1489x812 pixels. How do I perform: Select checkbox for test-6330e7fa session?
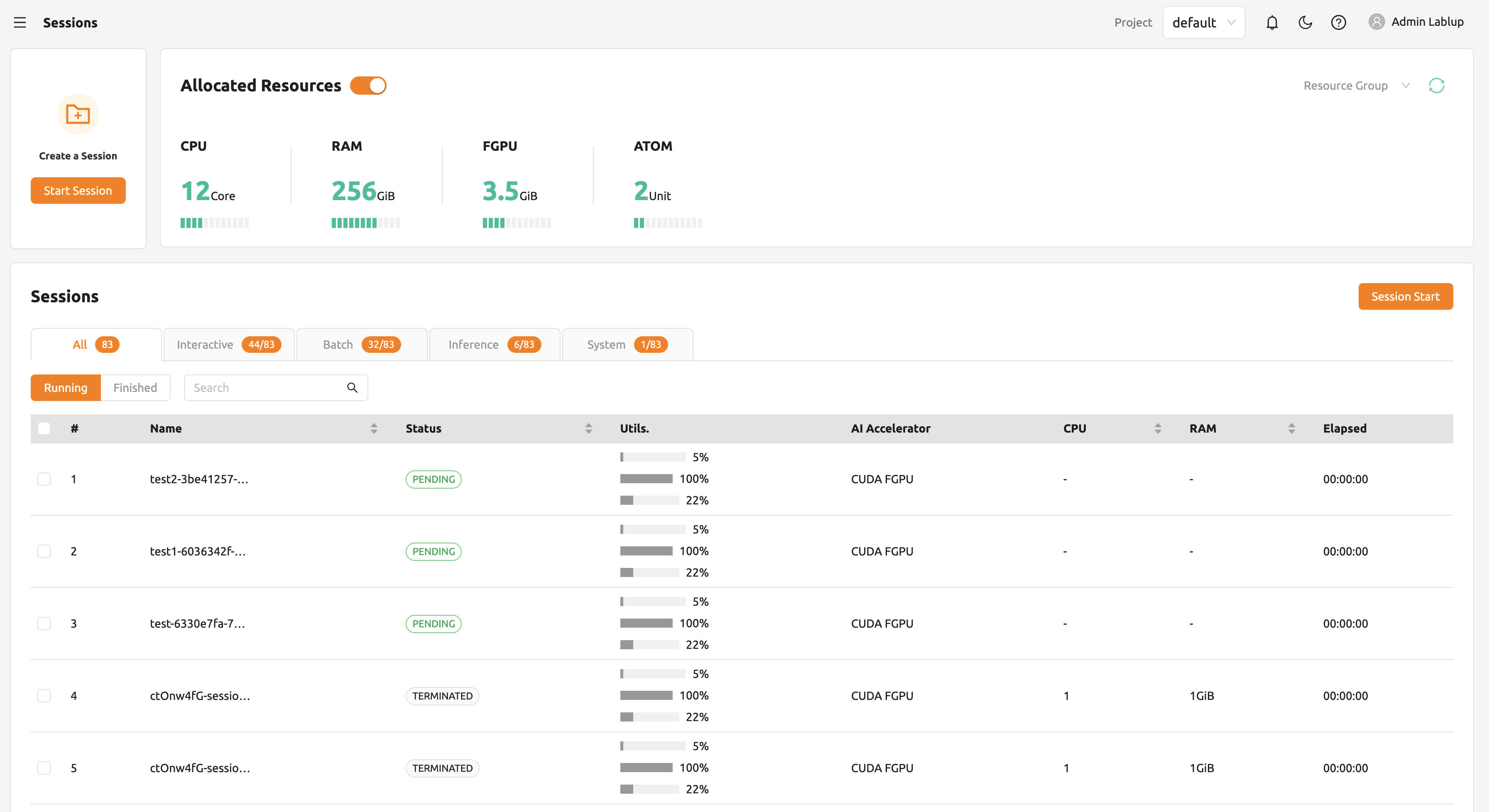tap(44, 624)
